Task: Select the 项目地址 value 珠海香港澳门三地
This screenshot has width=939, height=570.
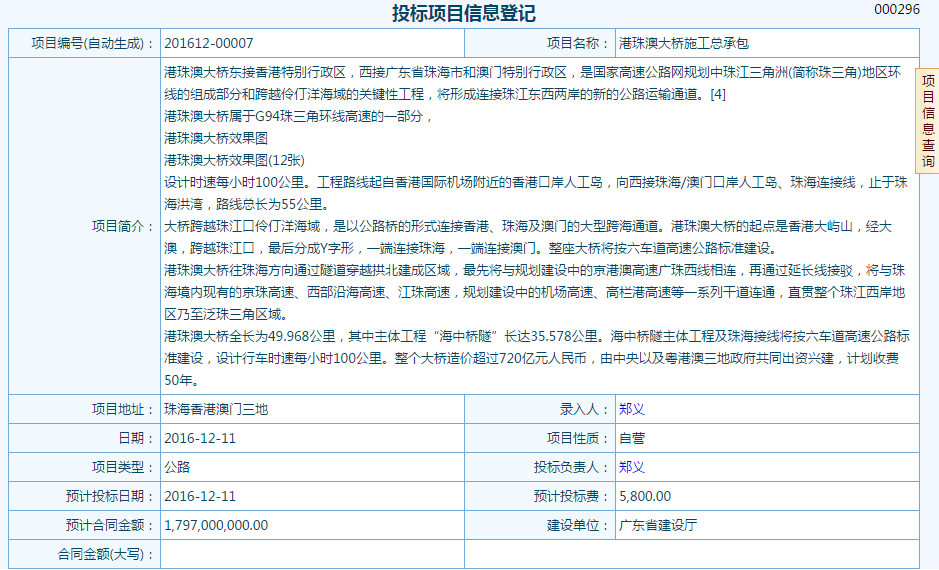Action: pyautogui.click(x=216, y=410)
